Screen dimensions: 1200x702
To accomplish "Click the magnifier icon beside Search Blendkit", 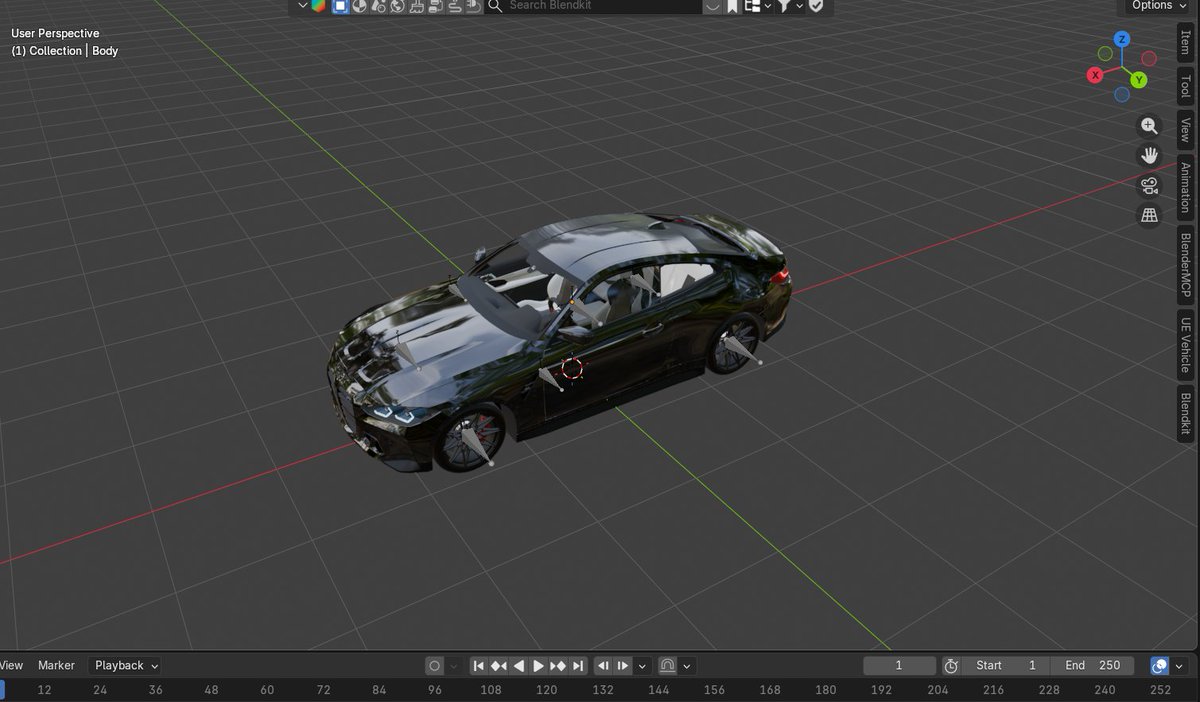I will tap(494, 6).
